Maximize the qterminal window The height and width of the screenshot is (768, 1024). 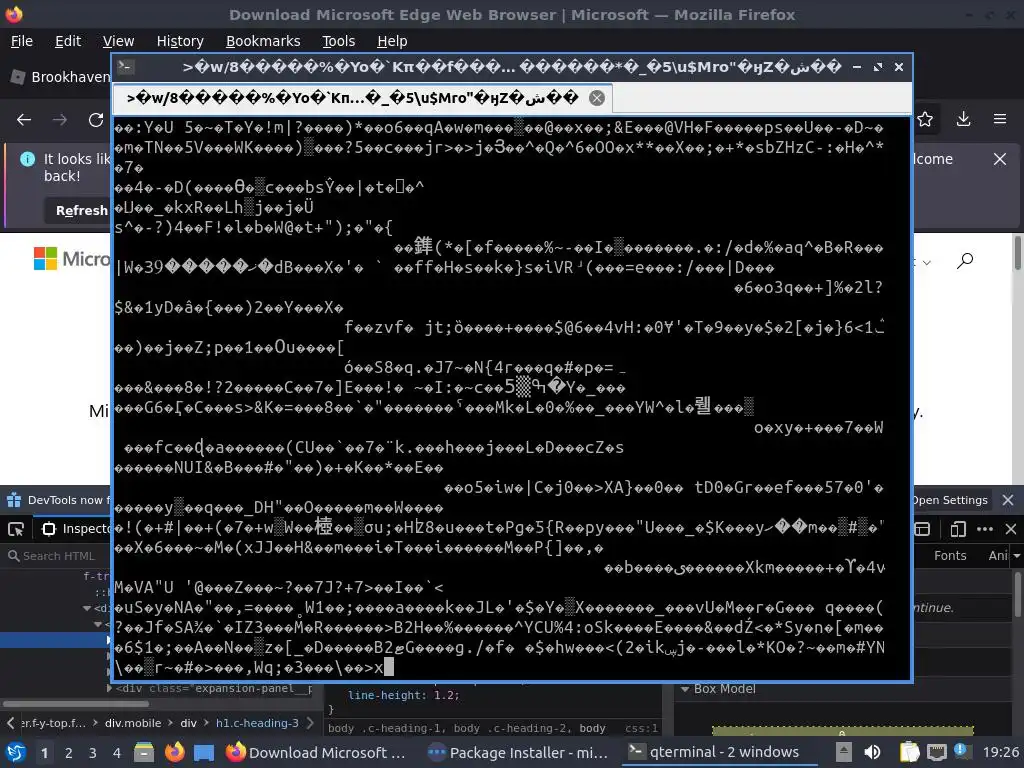pos(878,67)
